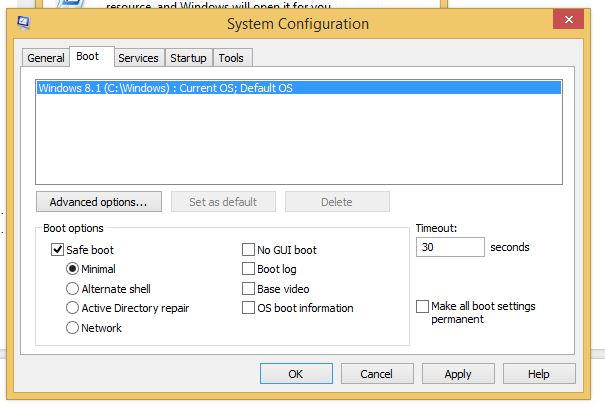
Task: Close the System Configuration dialog
Action: 569,19
